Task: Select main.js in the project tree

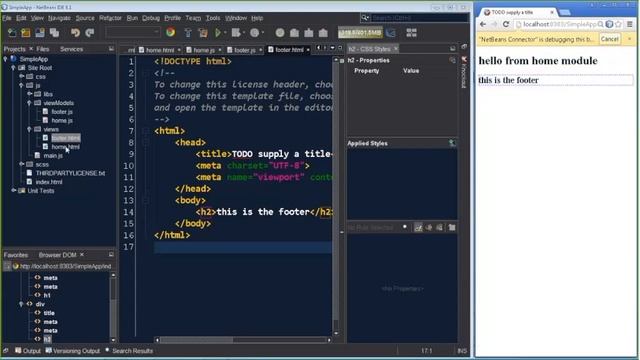Action: click(x=53, y=156)
